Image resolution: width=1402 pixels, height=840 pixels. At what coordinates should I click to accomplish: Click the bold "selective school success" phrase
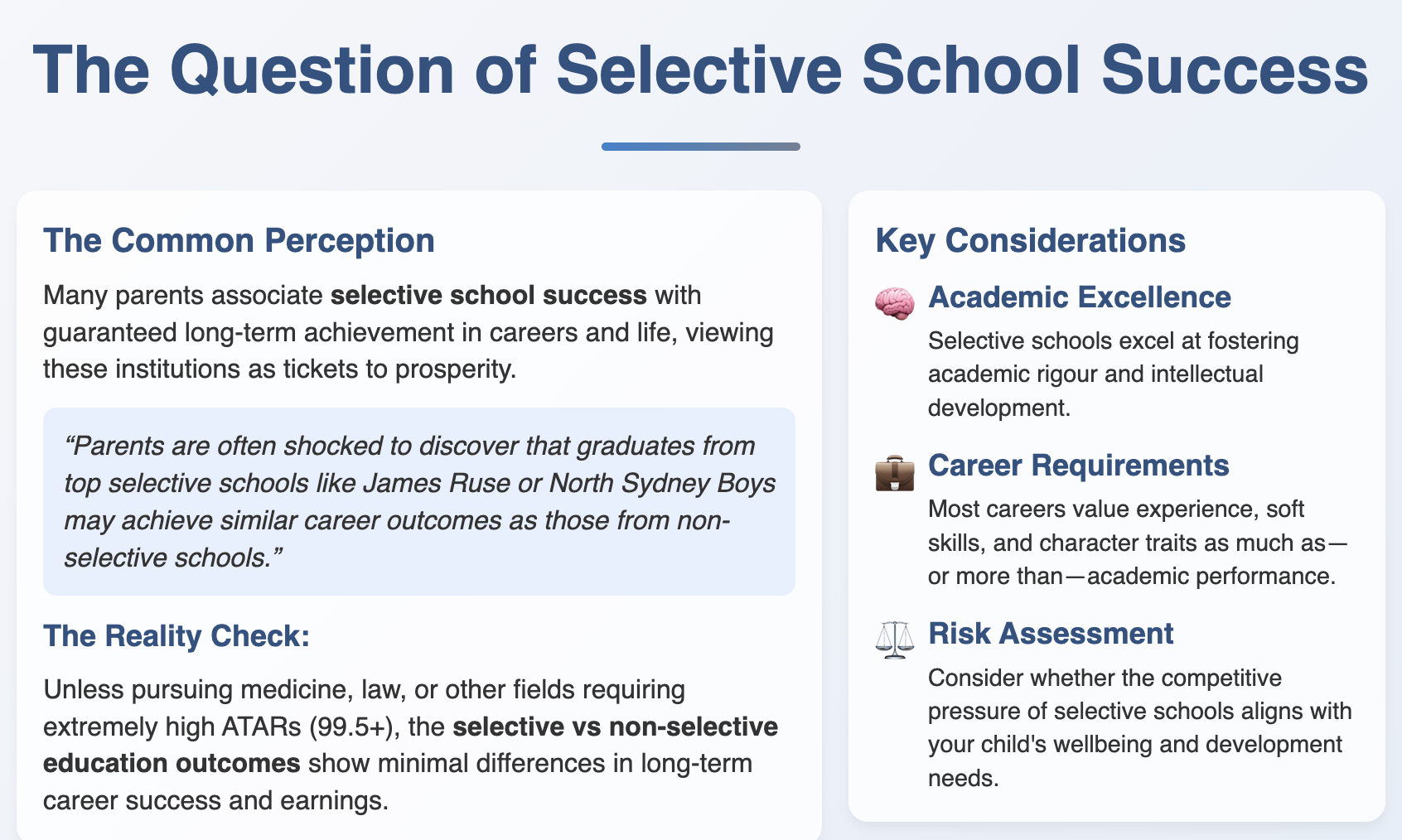point(488,296)
